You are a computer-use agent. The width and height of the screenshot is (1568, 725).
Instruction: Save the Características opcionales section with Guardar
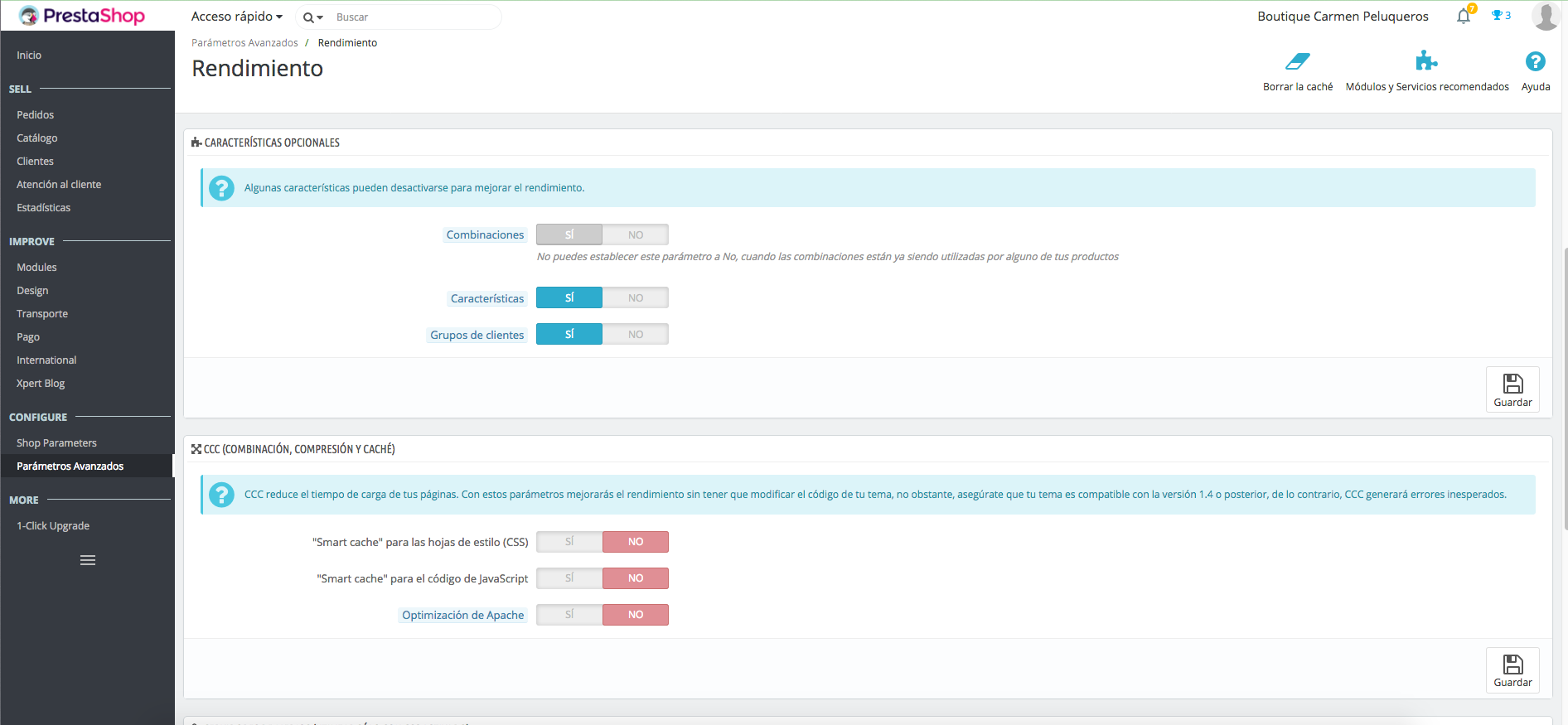1512,389
